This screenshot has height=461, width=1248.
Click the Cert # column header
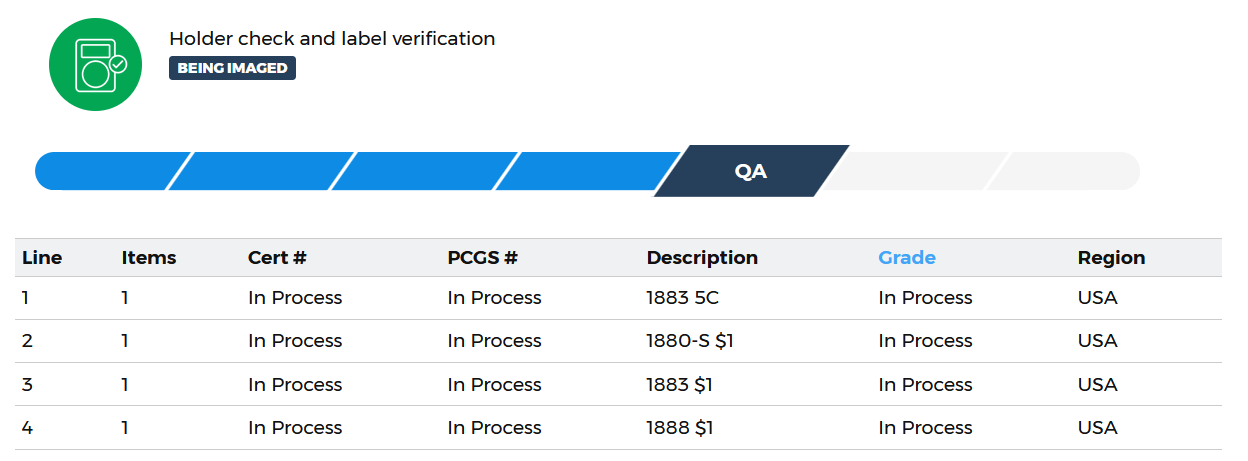pyautogui.click(x=277, y=258)
